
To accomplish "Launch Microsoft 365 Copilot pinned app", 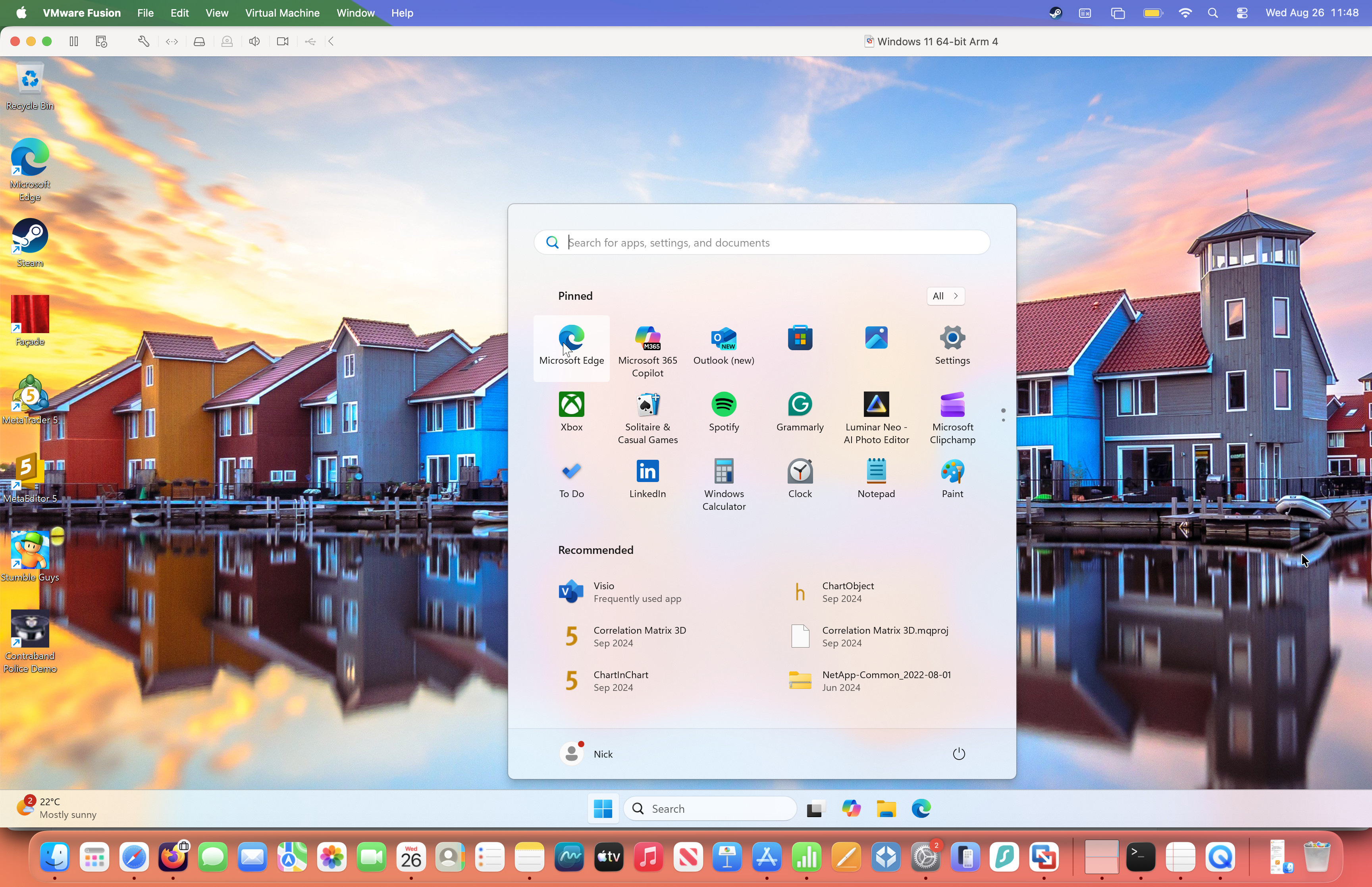I will coord(647,351).
